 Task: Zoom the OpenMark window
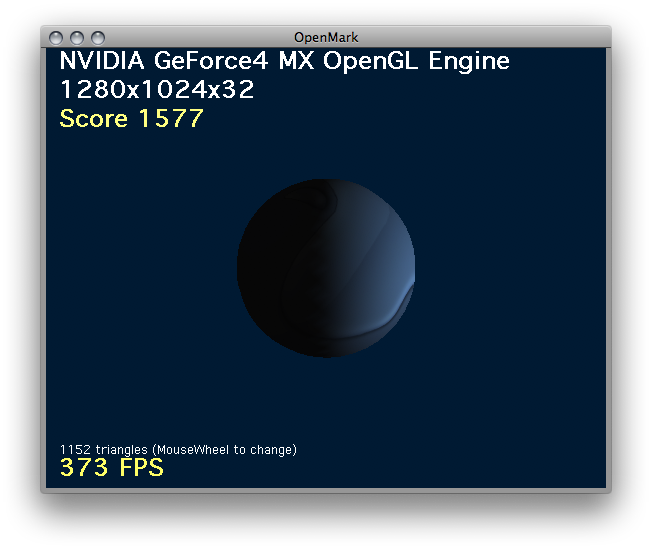click(x=98, y=38)
